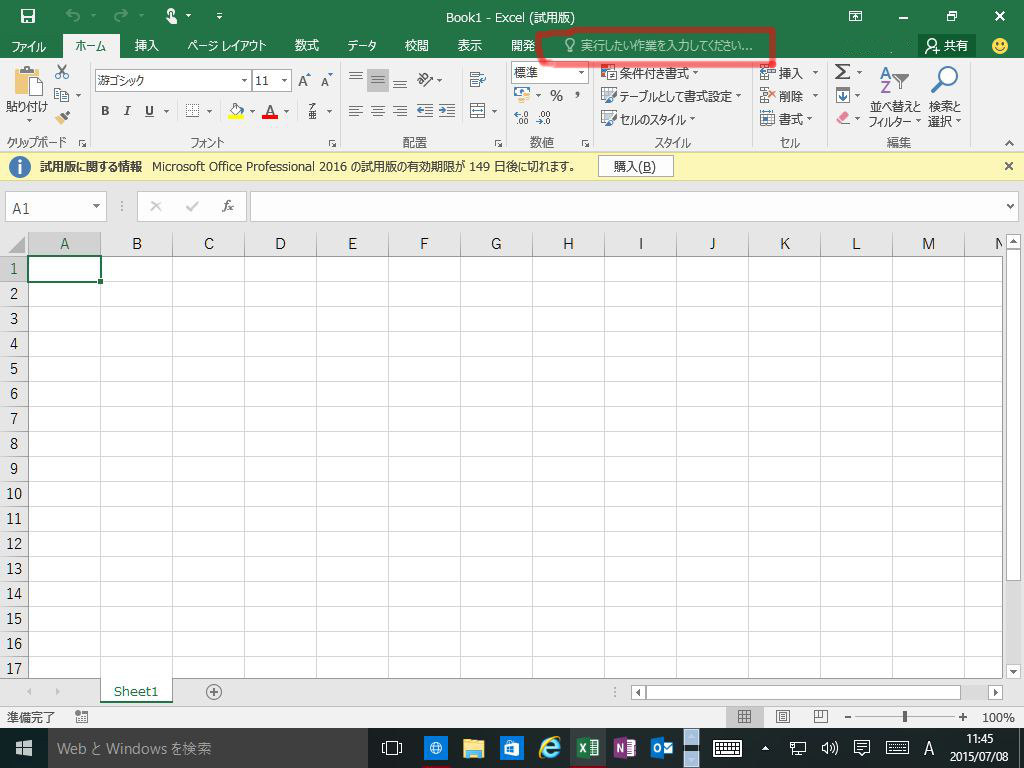1024x768 pixels.
Task: Open File Explorer folder icon in taskbar
Action: click(473, 748)
